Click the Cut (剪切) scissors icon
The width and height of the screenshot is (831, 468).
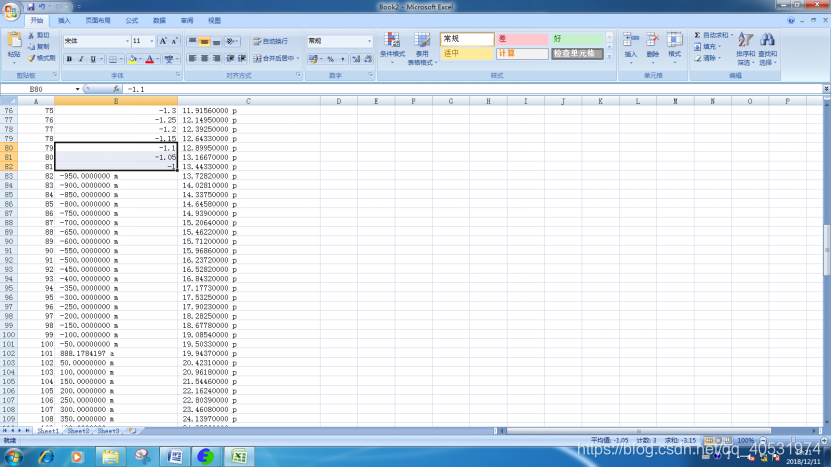(x=32, y=36)
